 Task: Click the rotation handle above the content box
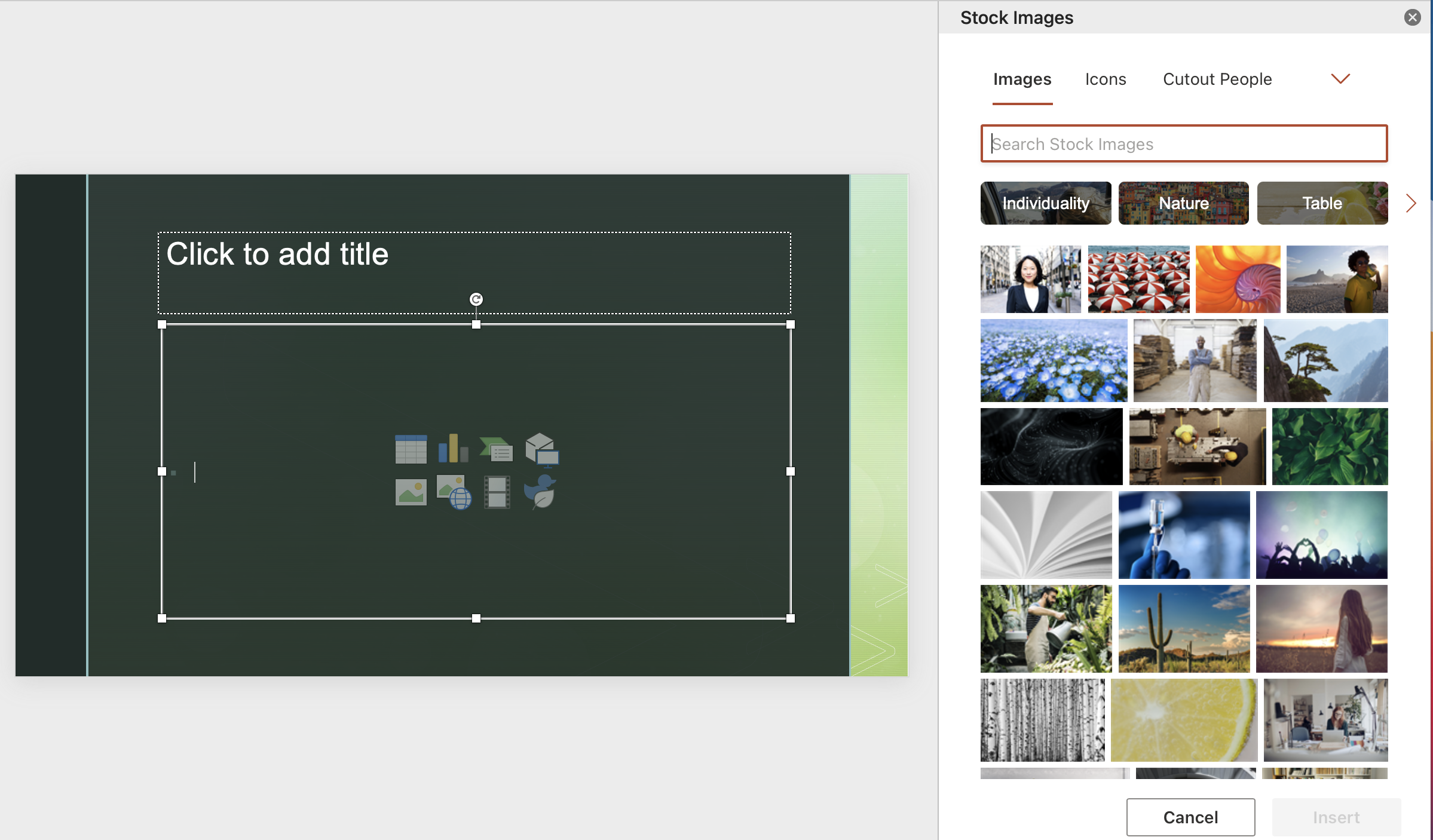point(476,299)
